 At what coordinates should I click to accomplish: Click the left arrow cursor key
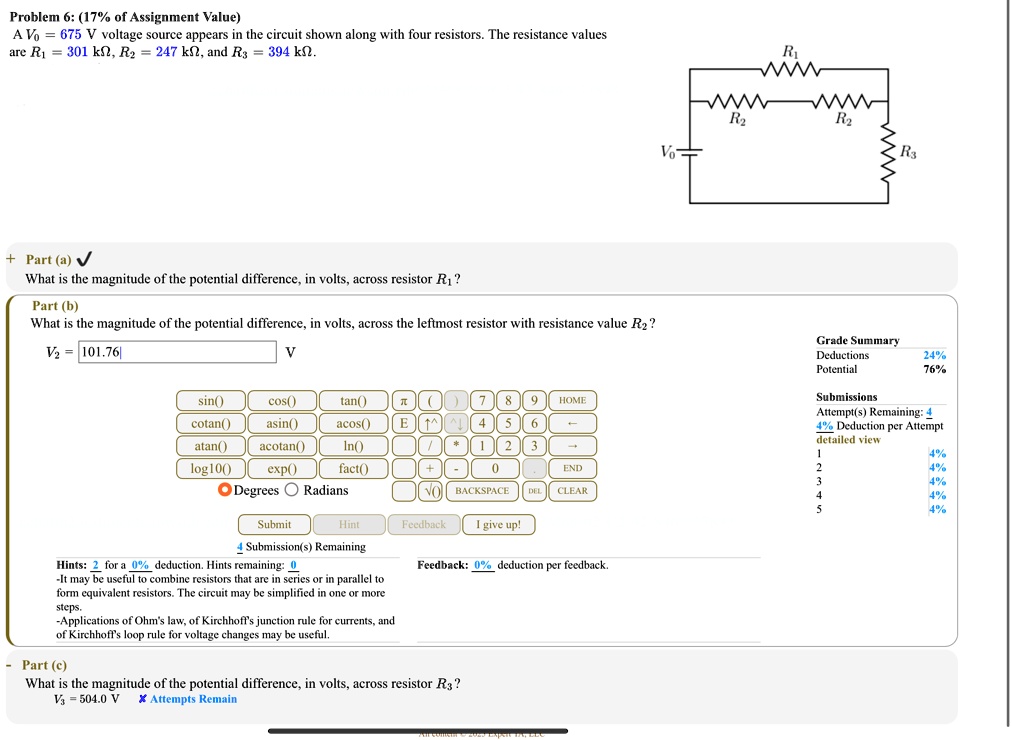[572, 423]
